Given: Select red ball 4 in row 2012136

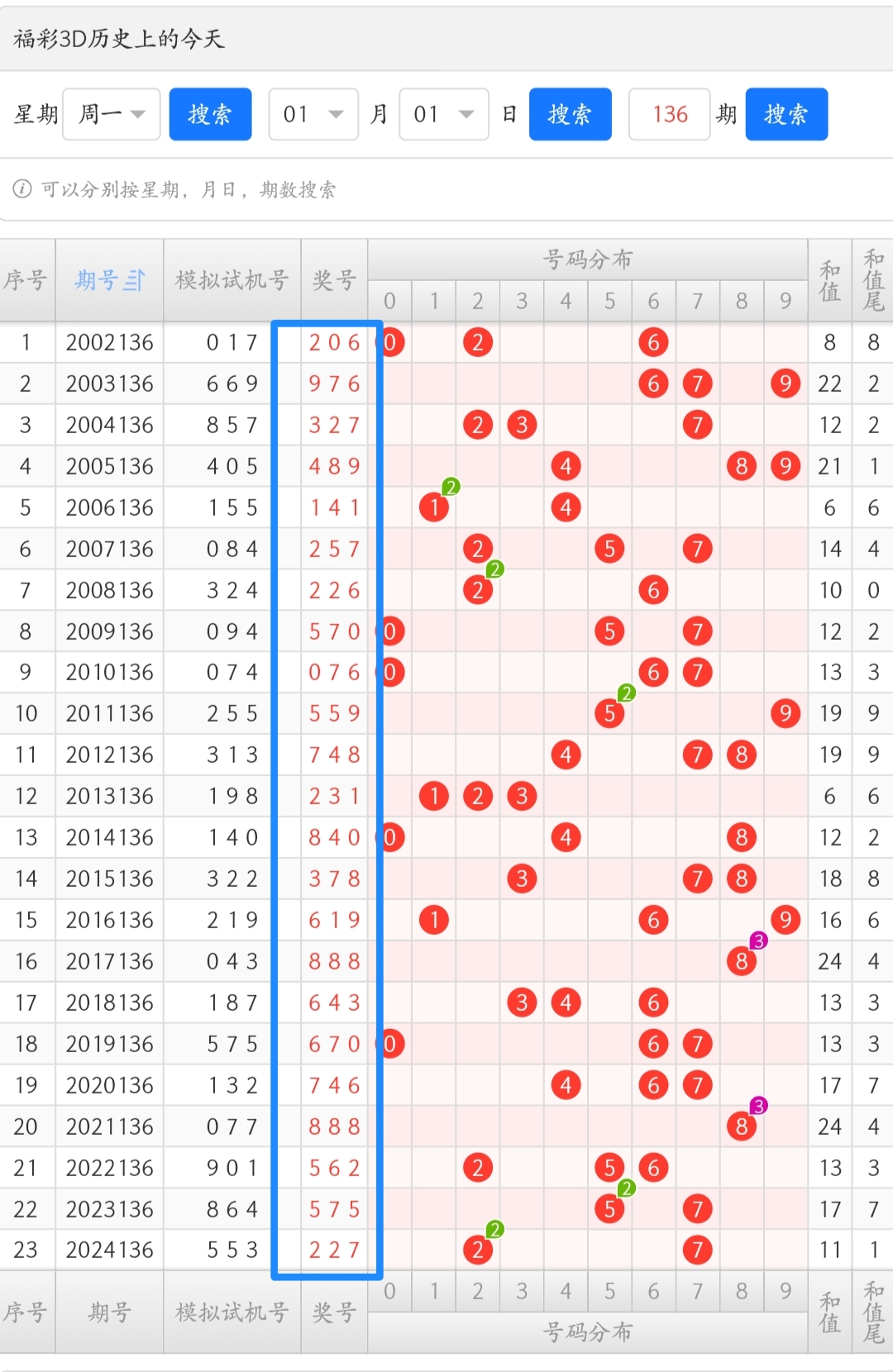Looking at the screenshot, I should [x=566, y=755].
